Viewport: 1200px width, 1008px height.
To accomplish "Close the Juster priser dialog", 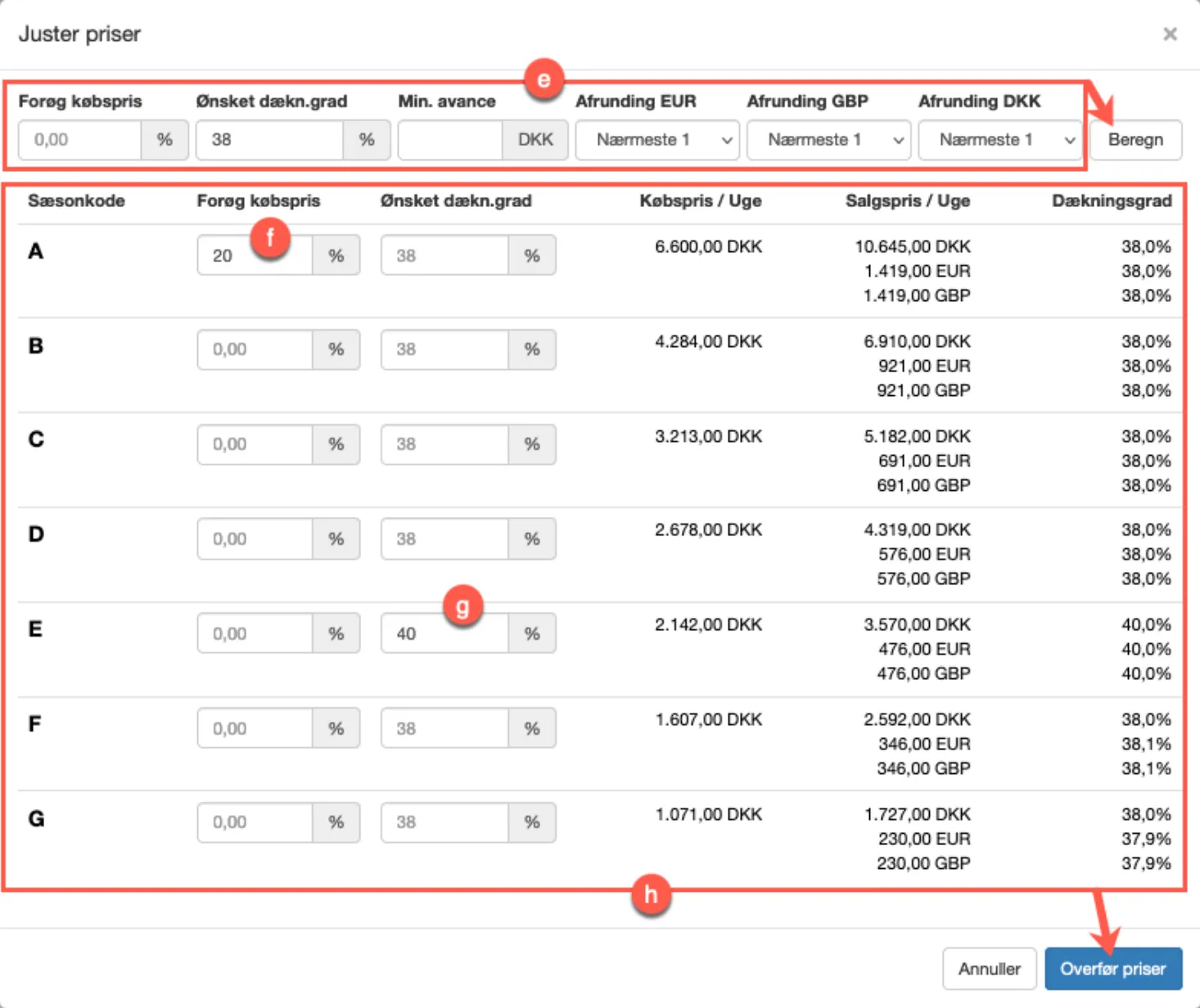I will pos(1170,34).
